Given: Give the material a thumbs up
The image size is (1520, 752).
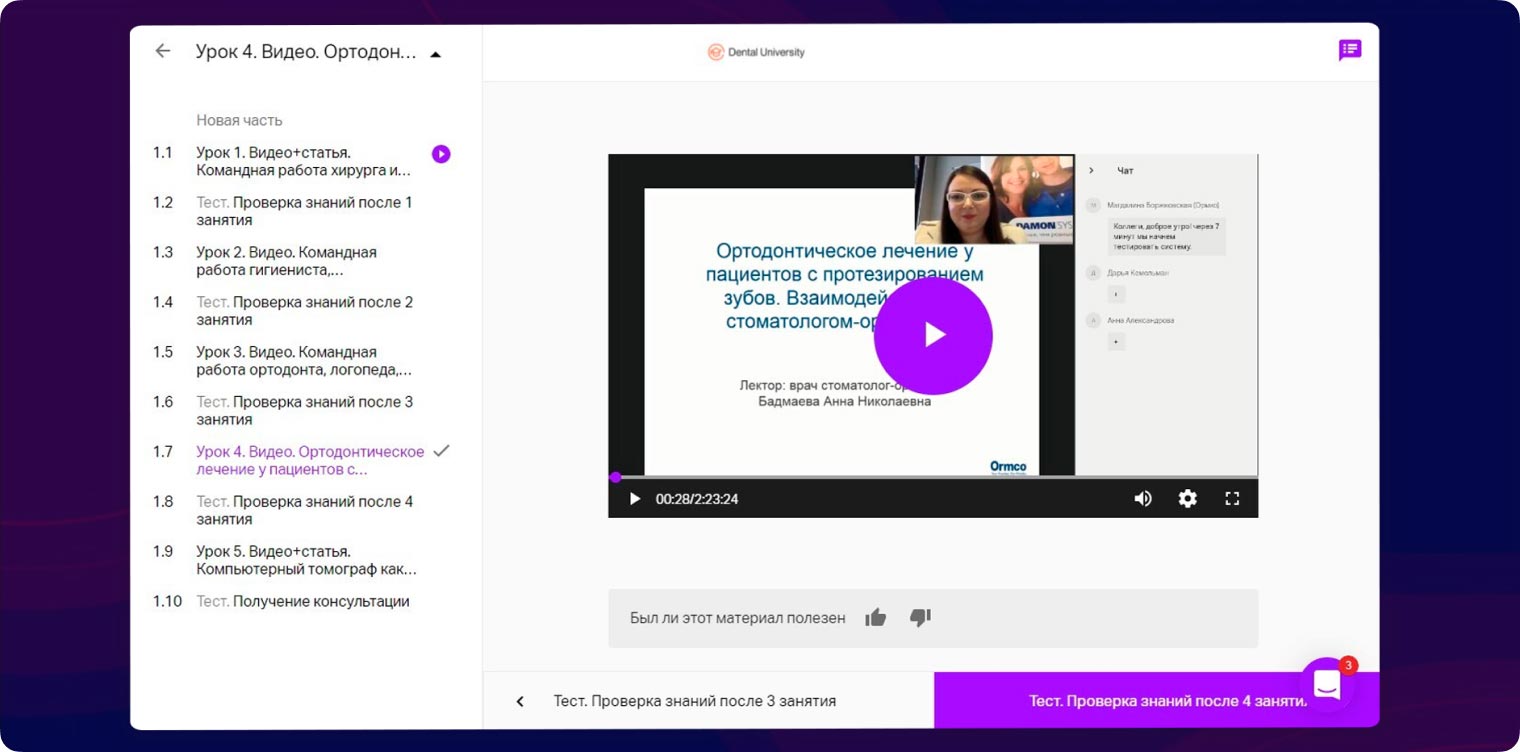Looking at the screenshot, I should pos(876,618).
